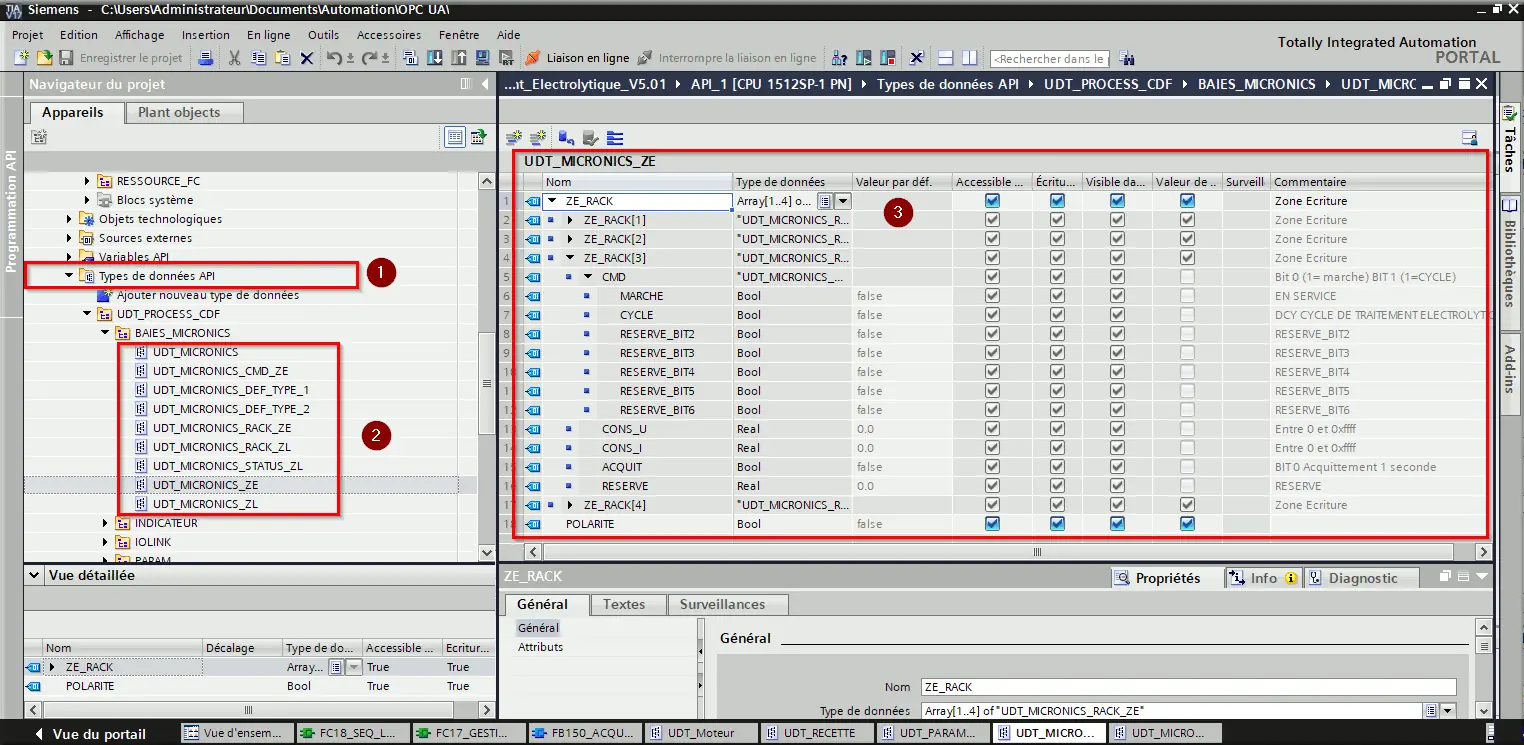Toggle Visible checkbox for ZE_RACK row

1117,201
